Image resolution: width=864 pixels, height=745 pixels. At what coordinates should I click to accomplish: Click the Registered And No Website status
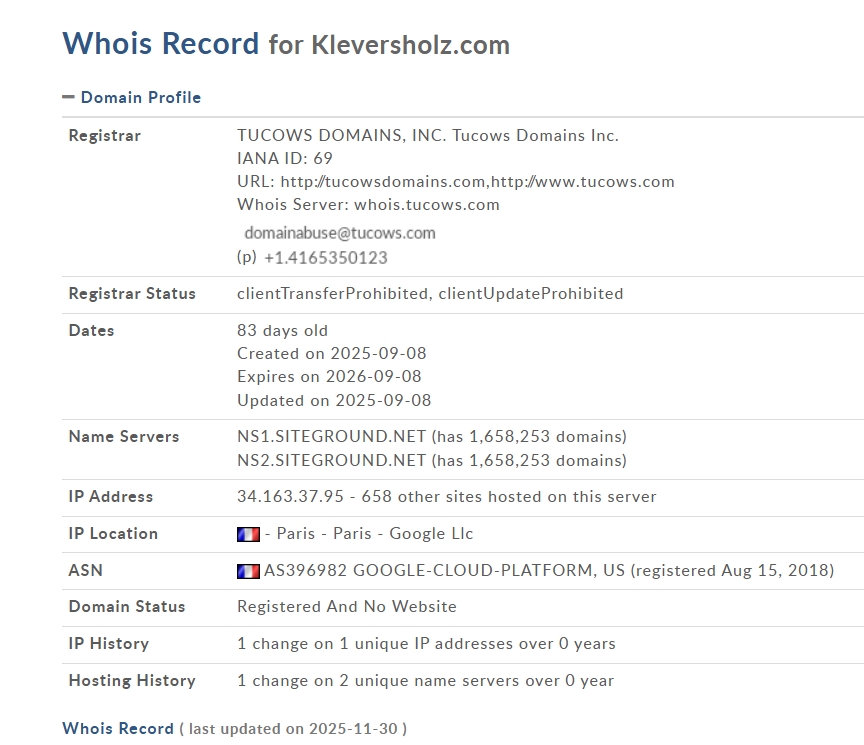tap(346, 607)
